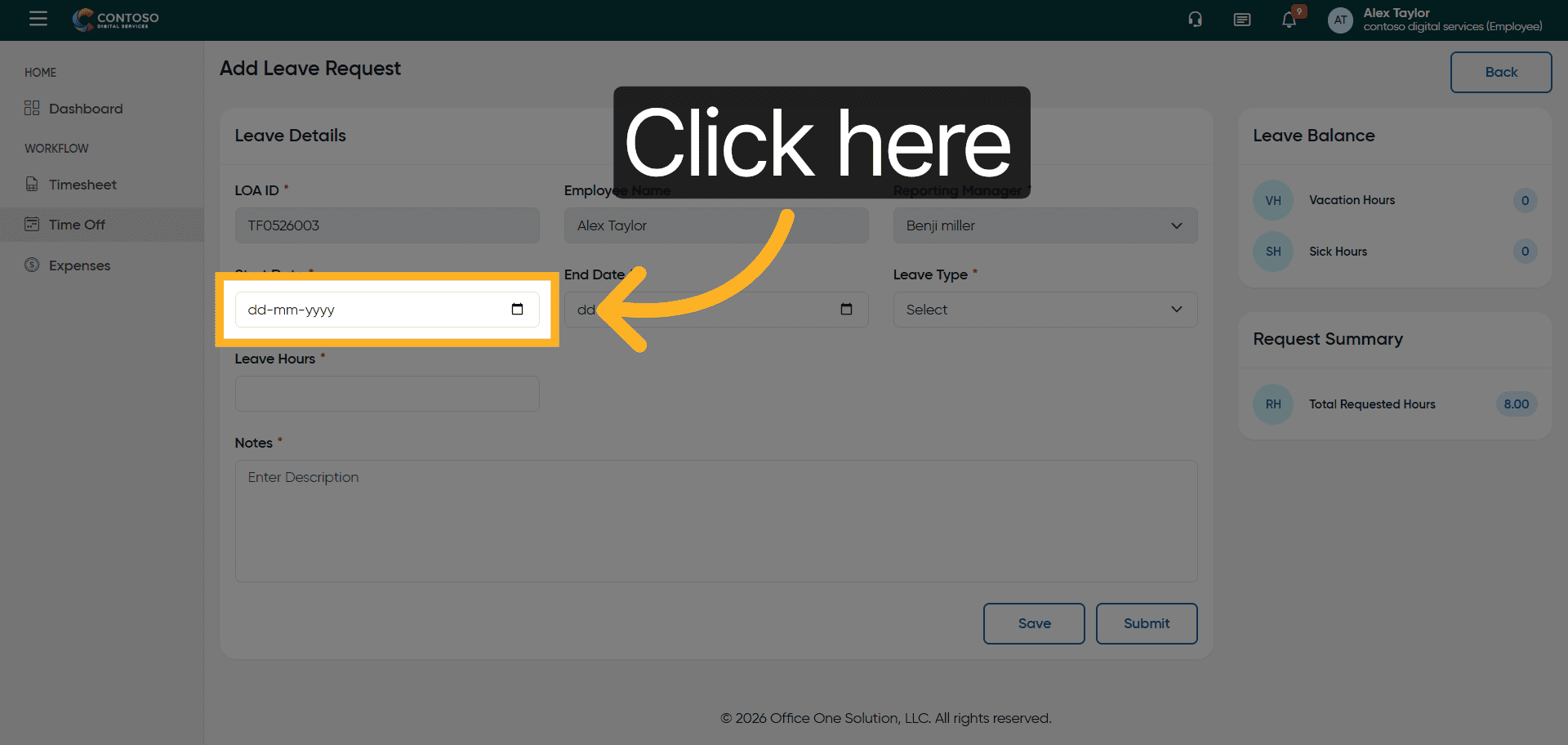The image size is (1568, 745).
Task: Open Timesheet from the sidebar
Action: point(82,185)
